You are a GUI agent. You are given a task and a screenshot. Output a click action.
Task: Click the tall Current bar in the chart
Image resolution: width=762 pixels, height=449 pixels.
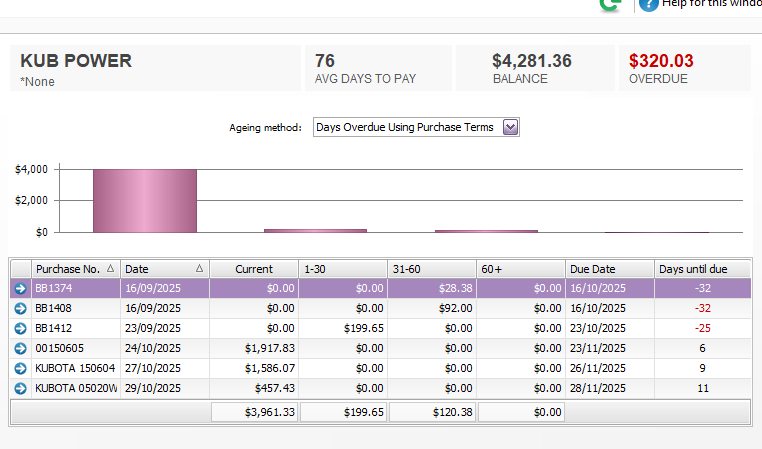coord(145,200)
